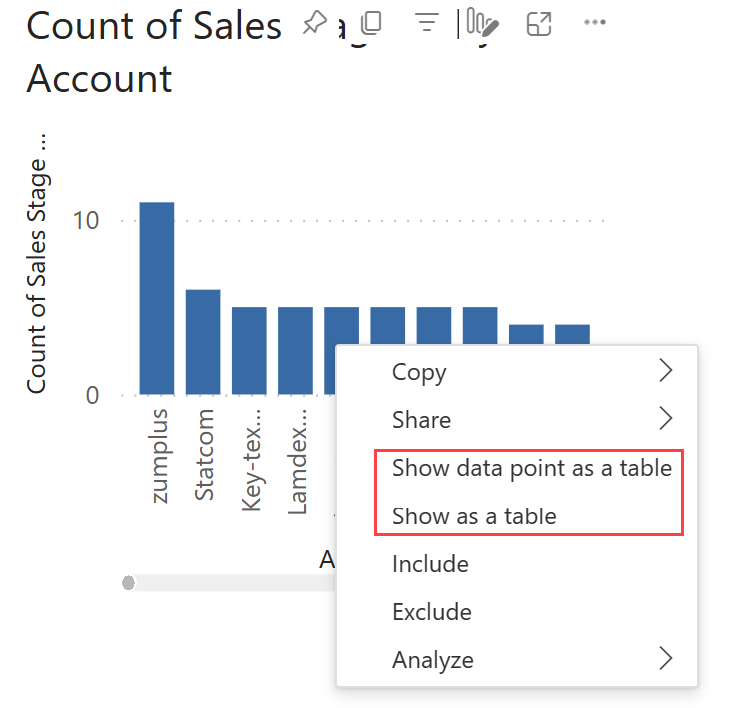
Task: Click the copy visual icon
Action: [372, 23]
